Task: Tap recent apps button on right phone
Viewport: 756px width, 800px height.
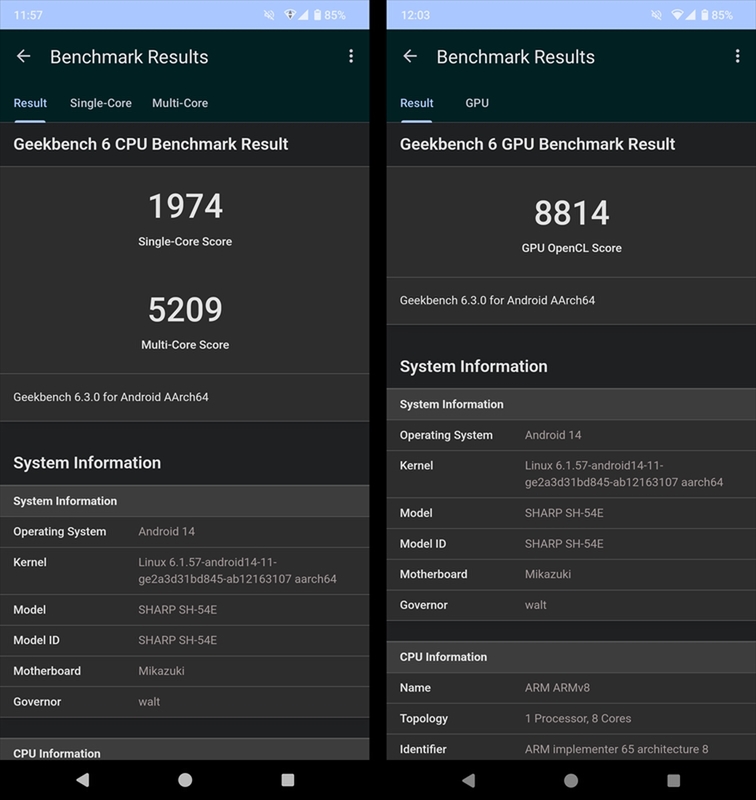Action: point(674,780)
